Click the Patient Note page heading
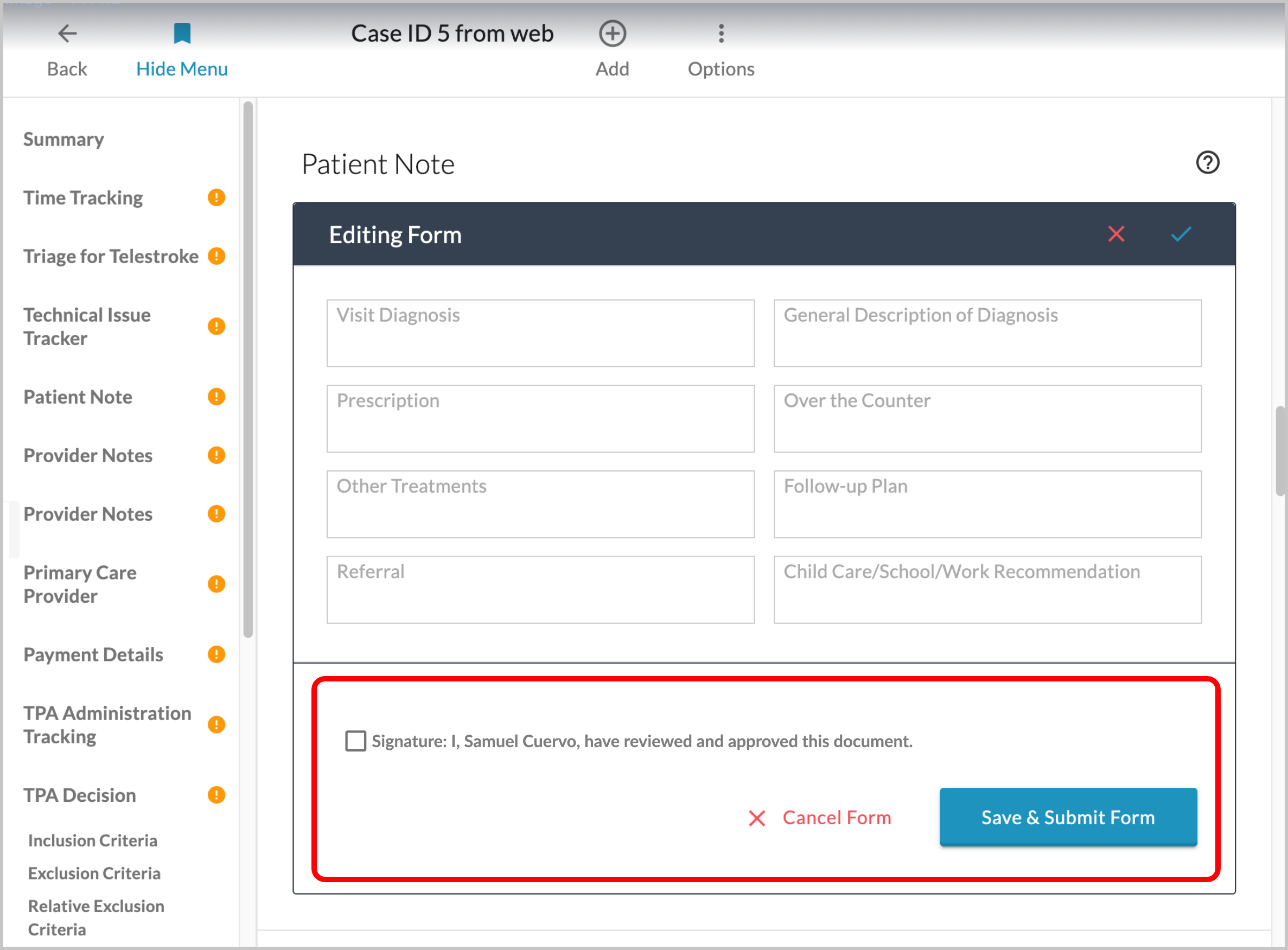Screen dimensions: 1288x950 (x=378, y=164)
